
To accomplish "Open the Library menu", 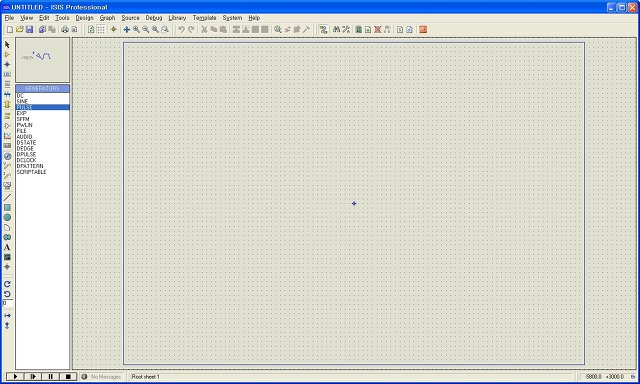I will 177,18.
